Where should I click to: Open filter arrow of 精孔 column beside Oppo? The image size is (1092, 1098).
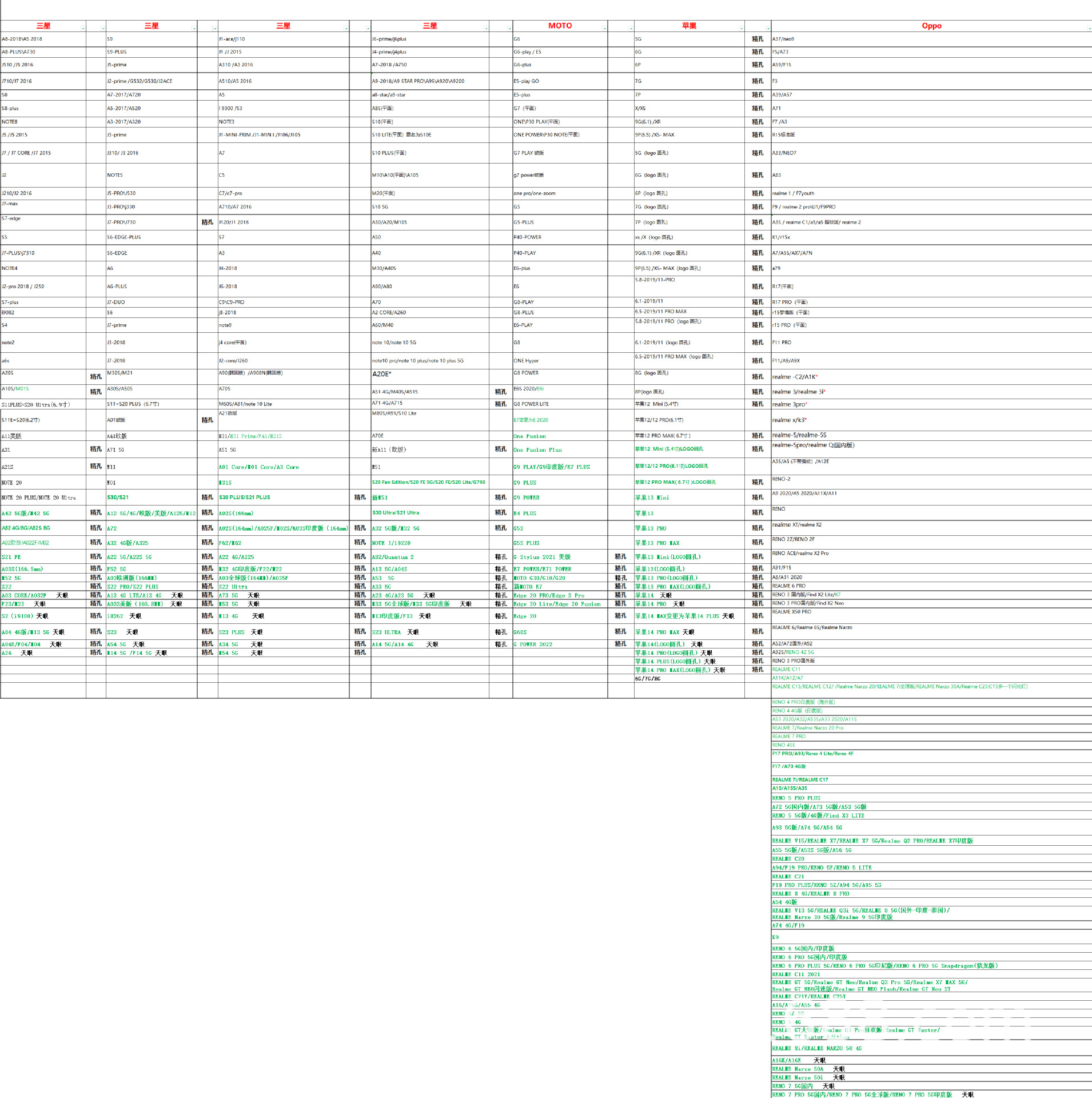(768, 29)
